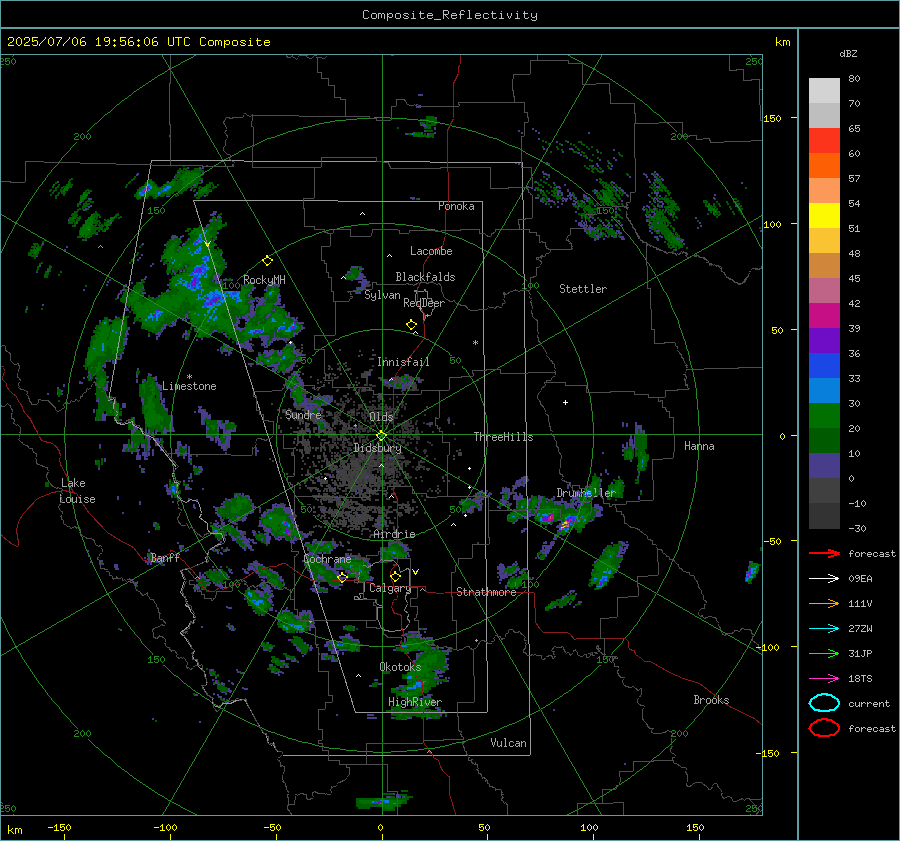Select the green swatch between 30 and 20
The height and width of the screenshot is (841, 900).
(x=824, y=416)
